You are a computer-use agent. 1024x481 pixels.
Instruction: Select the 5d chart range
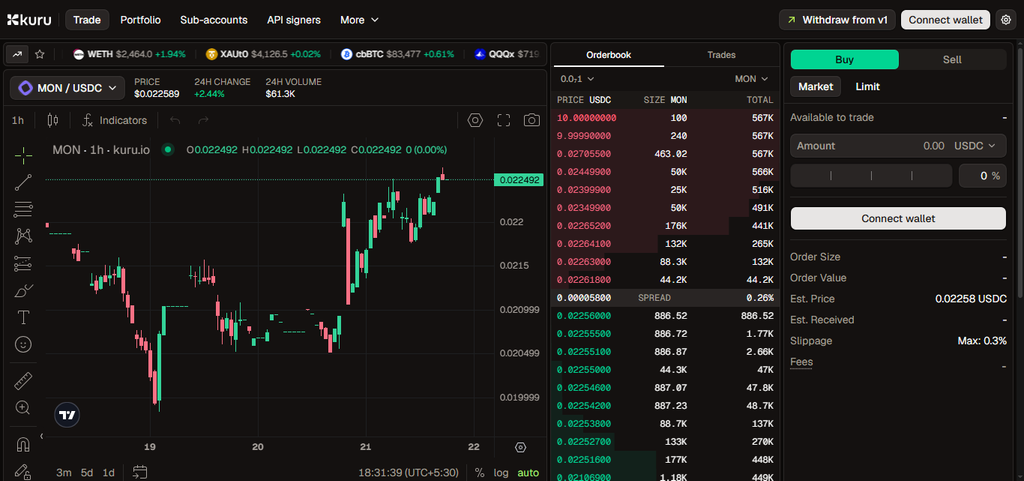[87, 472]
